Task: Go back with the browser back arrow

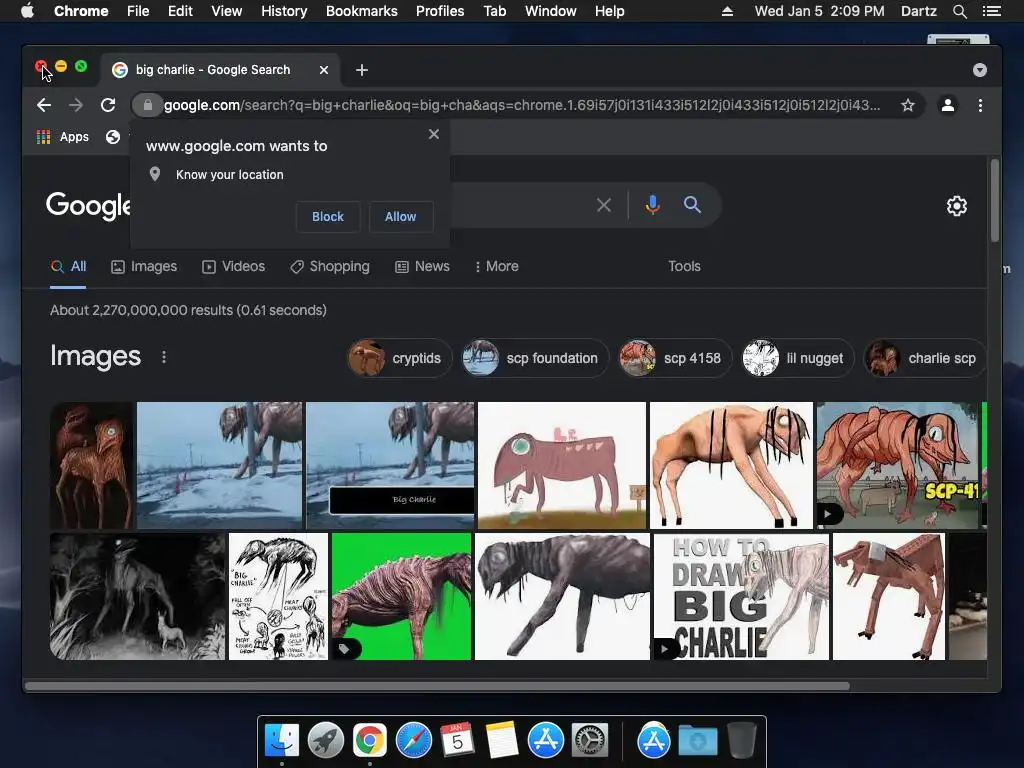Action: (44, 105)
